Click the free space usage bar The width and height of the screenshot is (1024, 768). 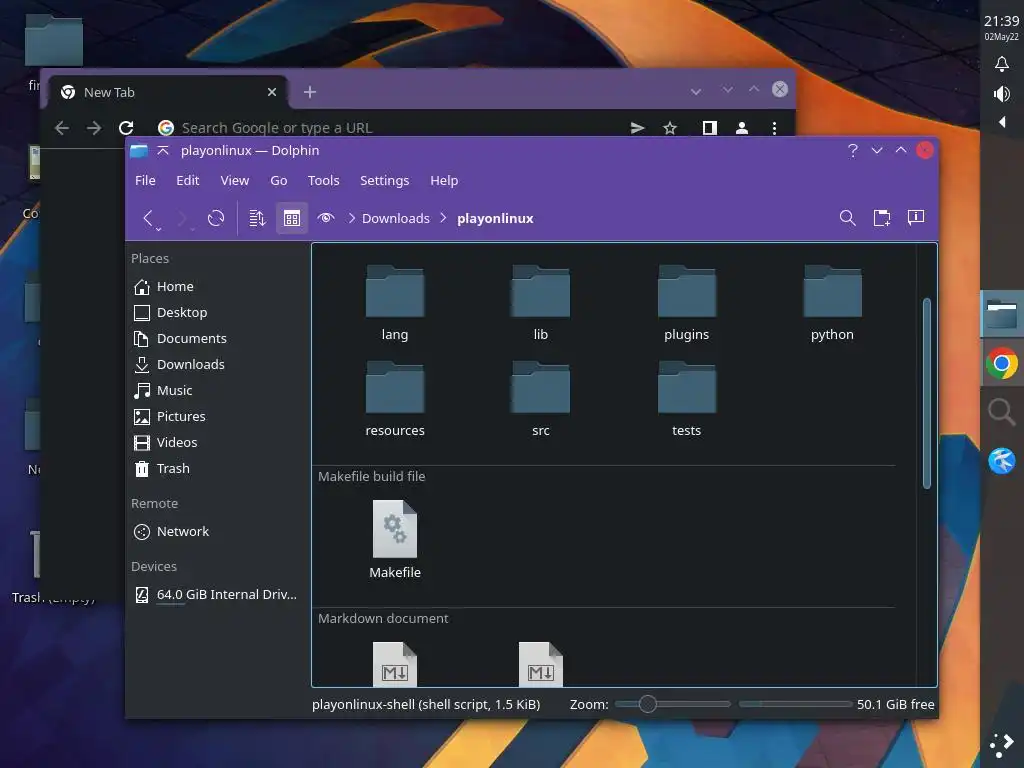[795, 704]
